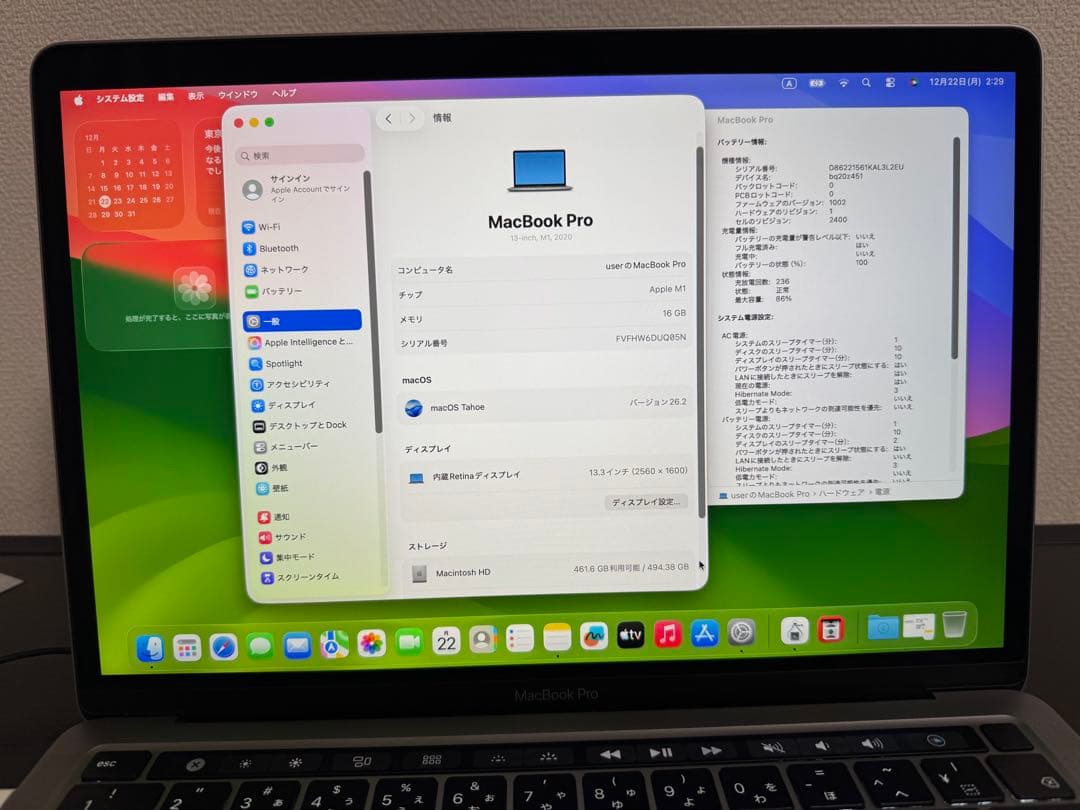The height and width of the screenshot is (810, 1080).
Task: Open the ミュージック app in the Dock
Action: pos(668,633)
